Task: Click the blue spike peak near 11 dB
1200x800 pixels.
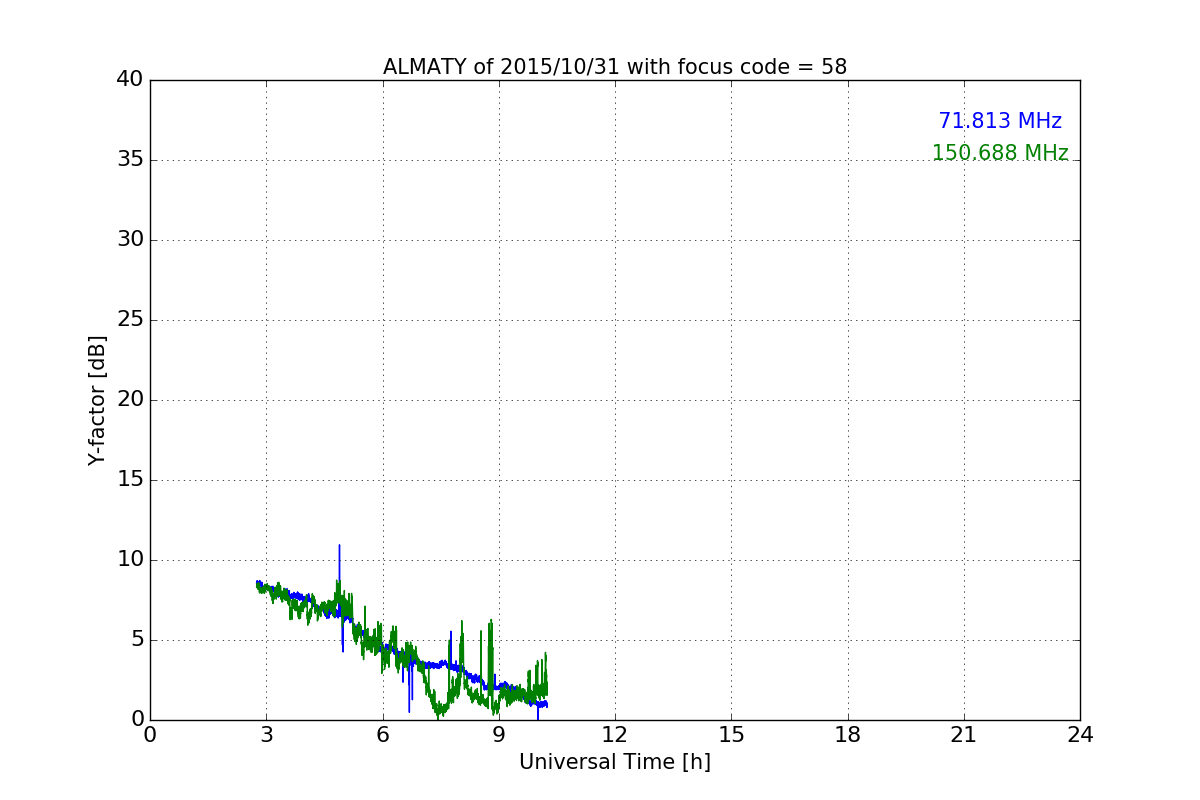Action: pos(339,546)
